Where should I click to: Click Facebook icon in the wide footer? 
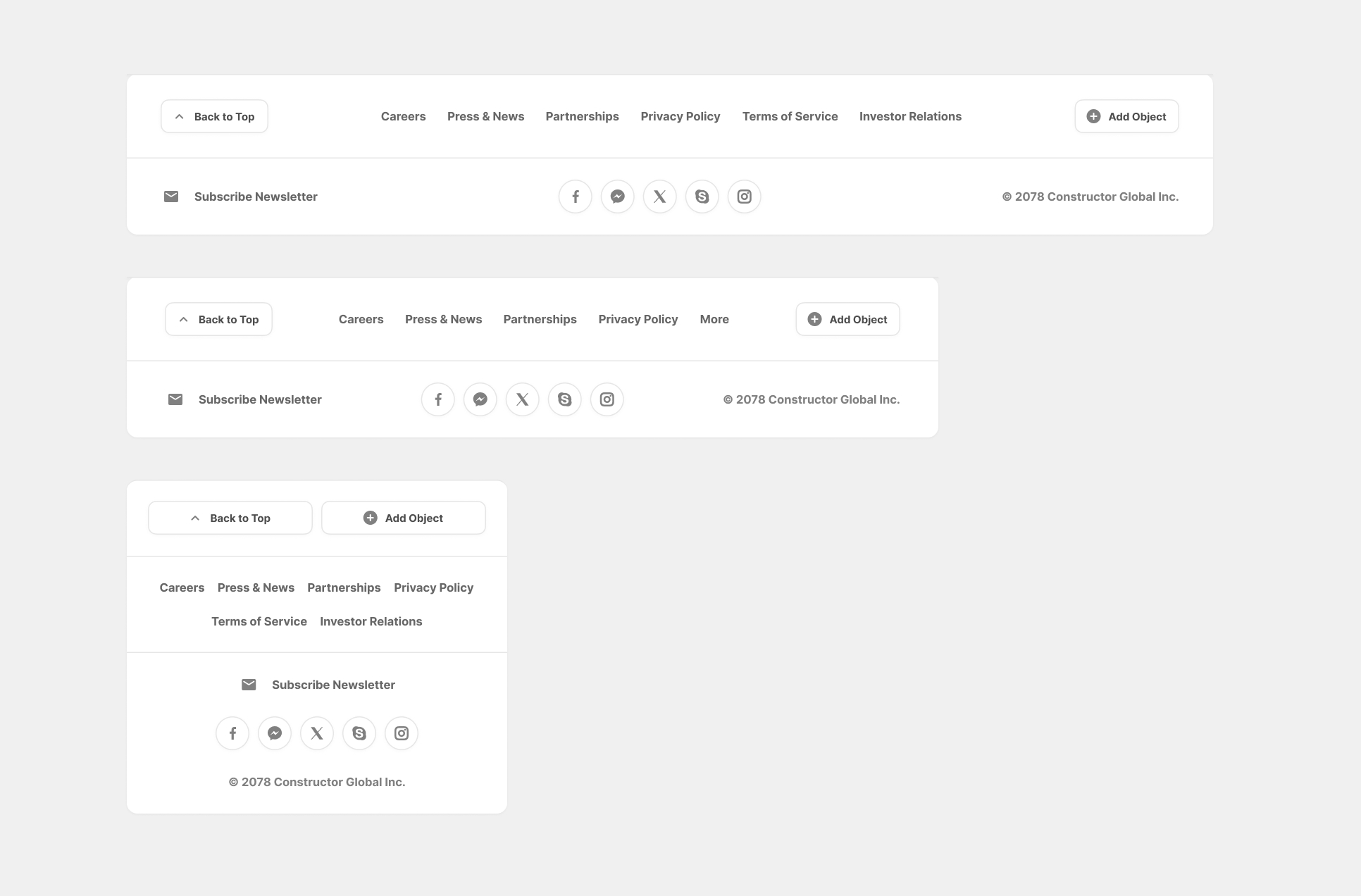pyautogui.click(x=576, y=197)
